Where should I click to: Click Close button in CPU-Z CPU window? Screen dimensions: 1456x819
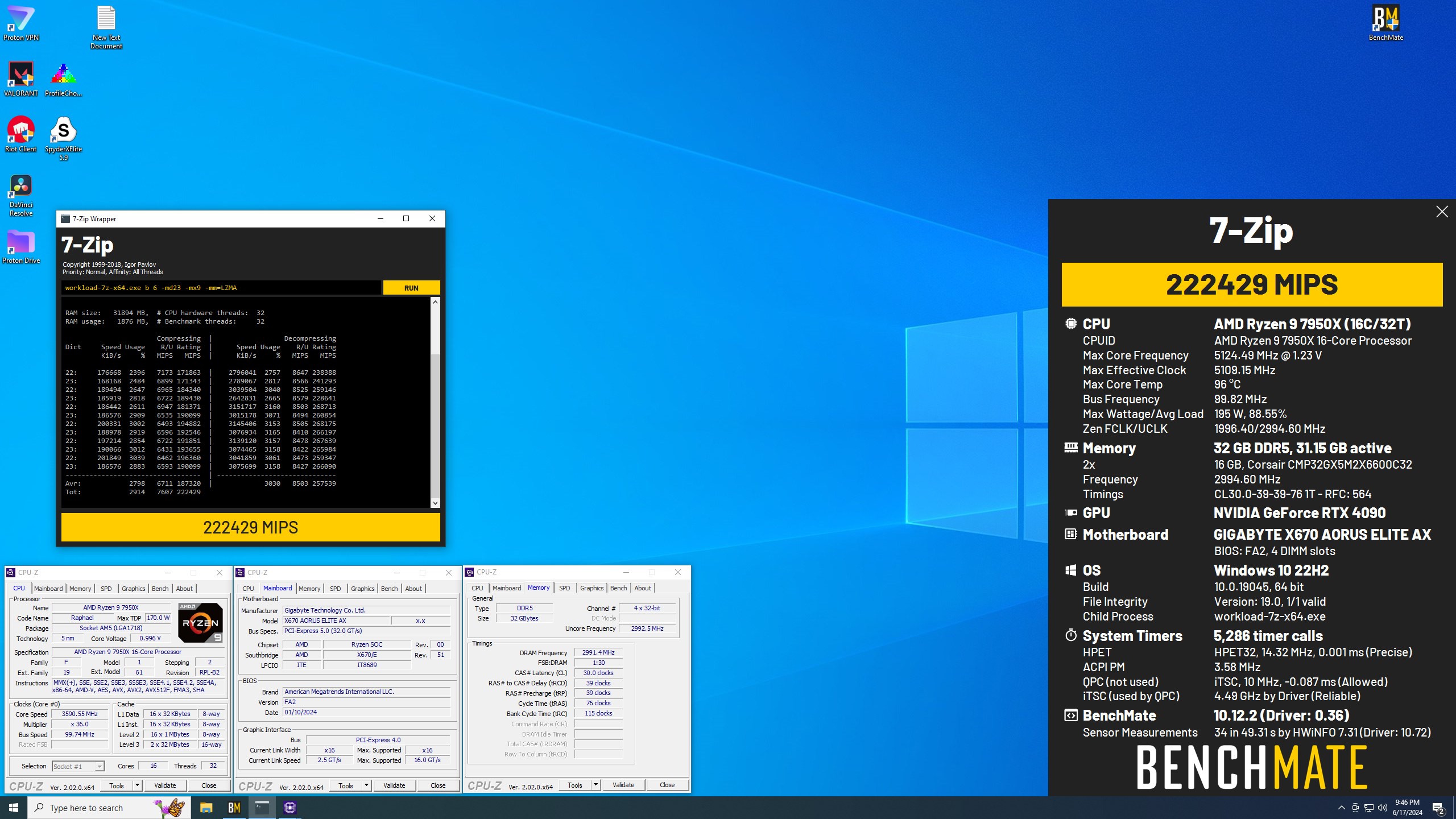[x=209, y=785]
